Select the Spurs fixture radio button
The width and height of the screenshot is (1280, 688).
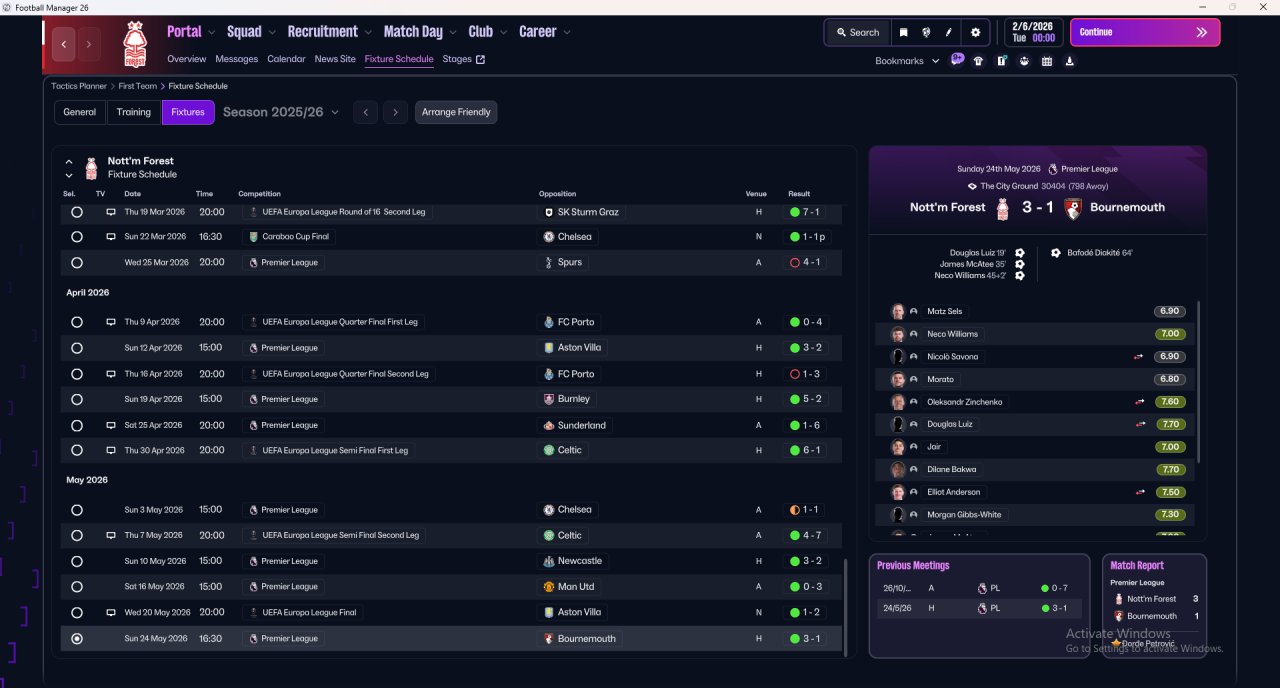coord(77,263)
